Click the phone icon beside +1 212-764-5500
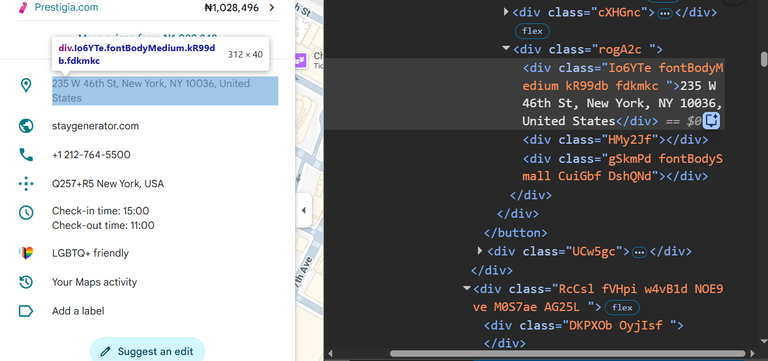 pos(25,155)
